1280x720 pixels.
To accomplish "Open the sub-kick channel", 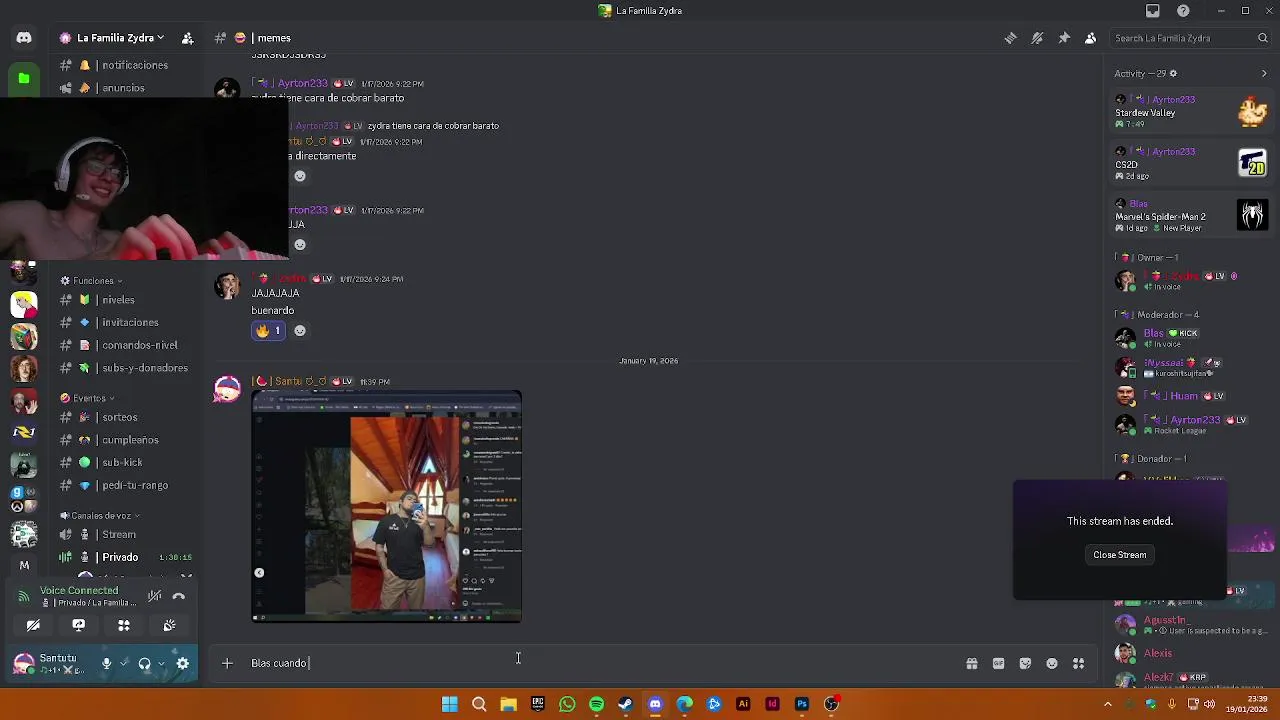I will (x=125, y=463).
